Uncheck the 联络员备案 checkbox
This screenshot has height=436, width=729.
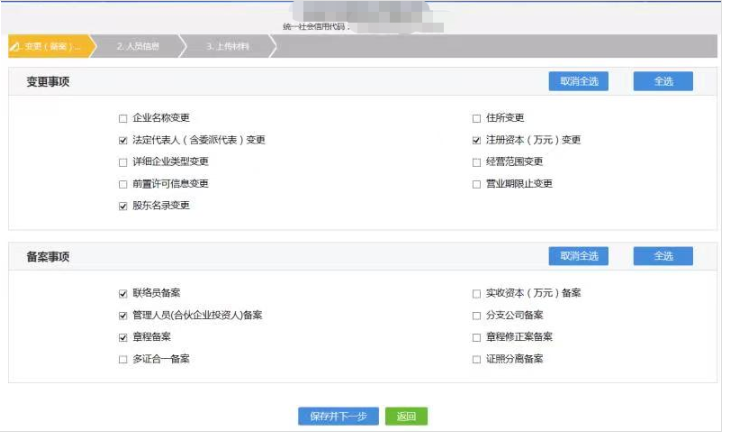pos(123,294)
